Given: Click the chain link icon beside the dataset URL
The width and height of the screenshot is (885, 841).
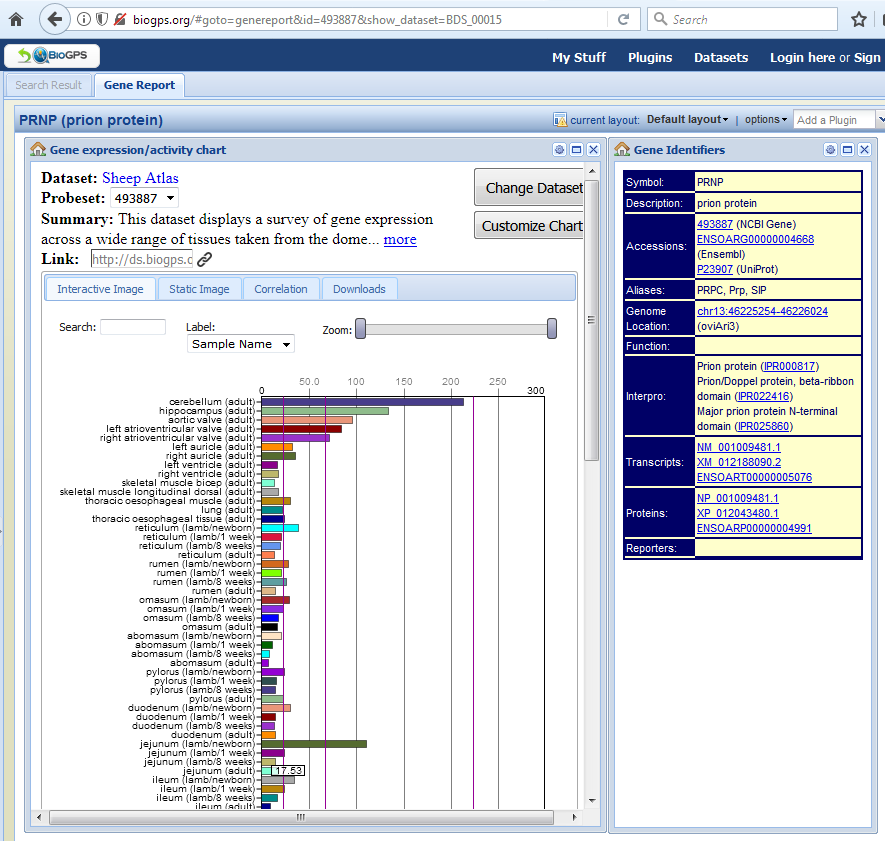Looking at the screenshot, I should (x=203, y=258).
